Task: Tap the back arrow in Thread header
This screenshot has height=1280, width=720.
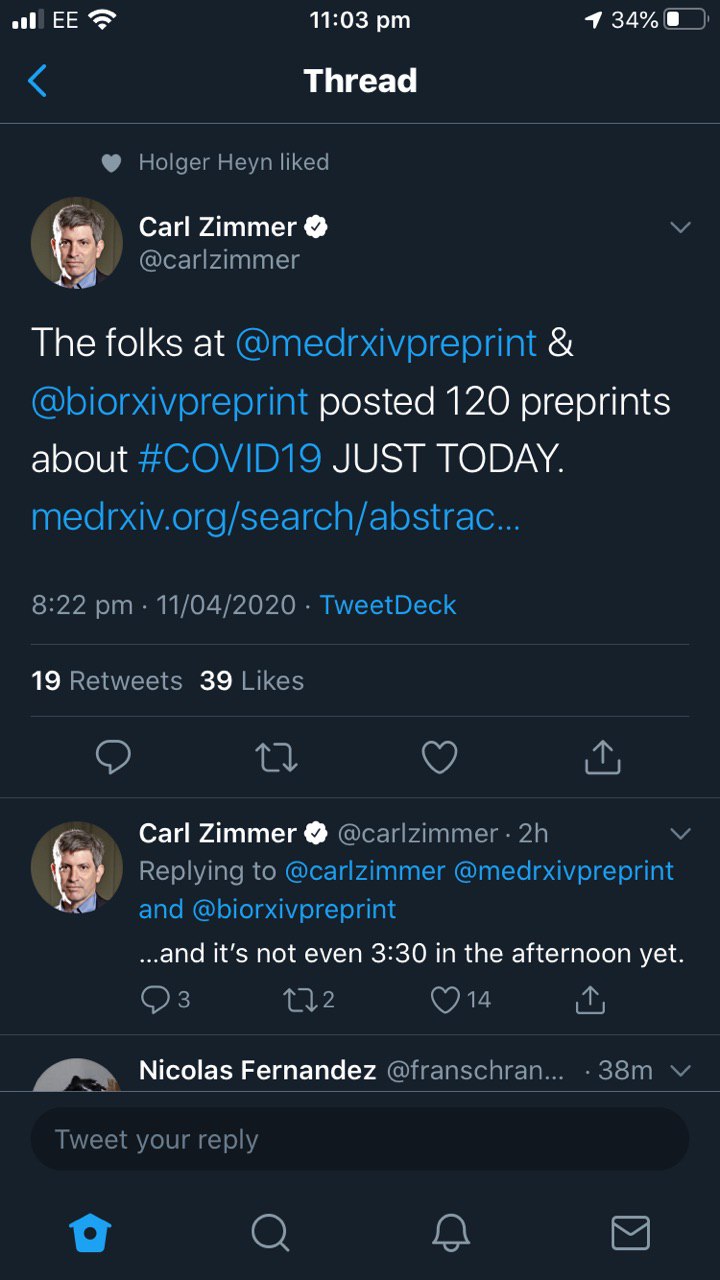Action: (38, 80)
